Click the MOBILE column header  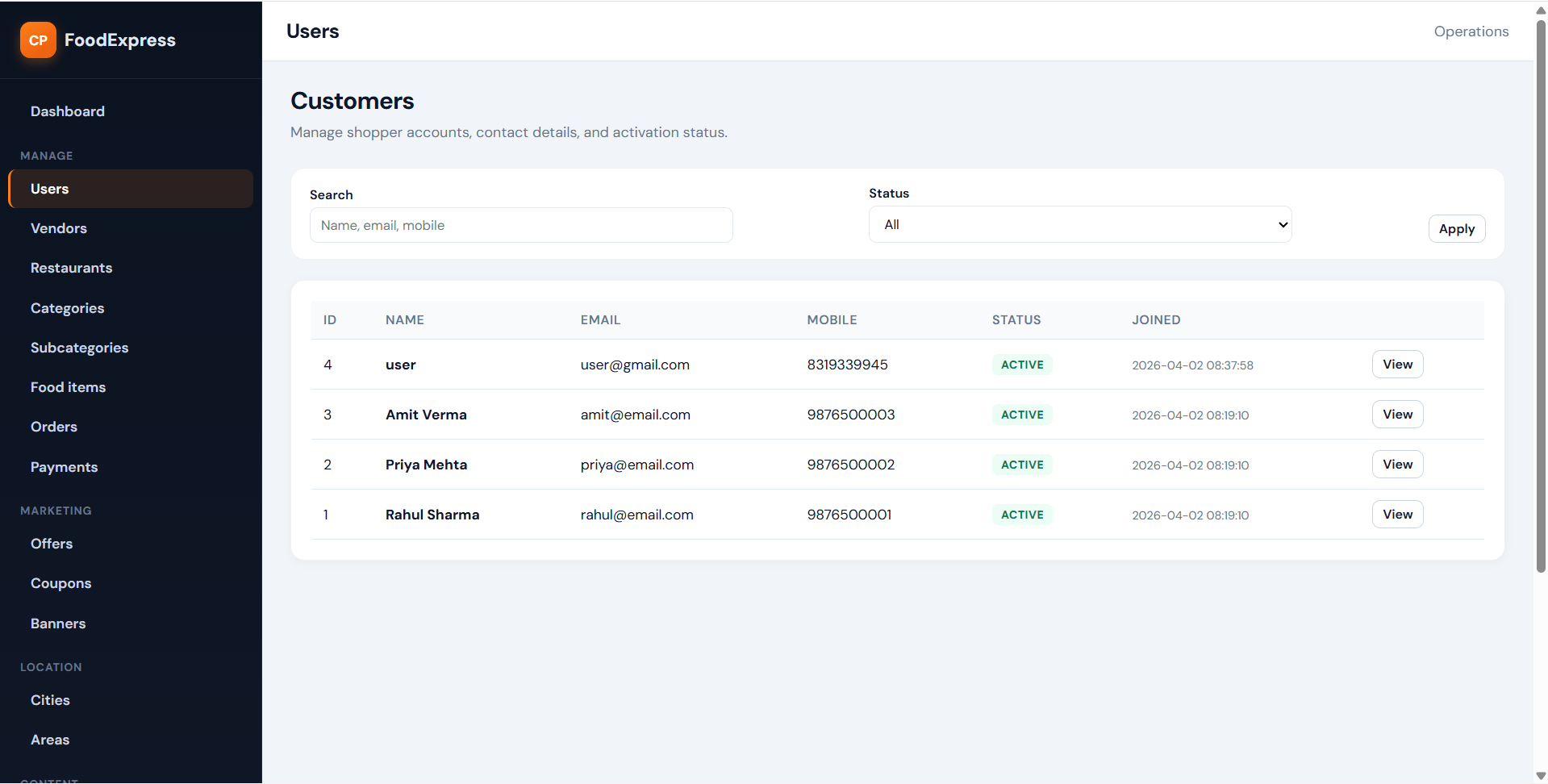832,320
